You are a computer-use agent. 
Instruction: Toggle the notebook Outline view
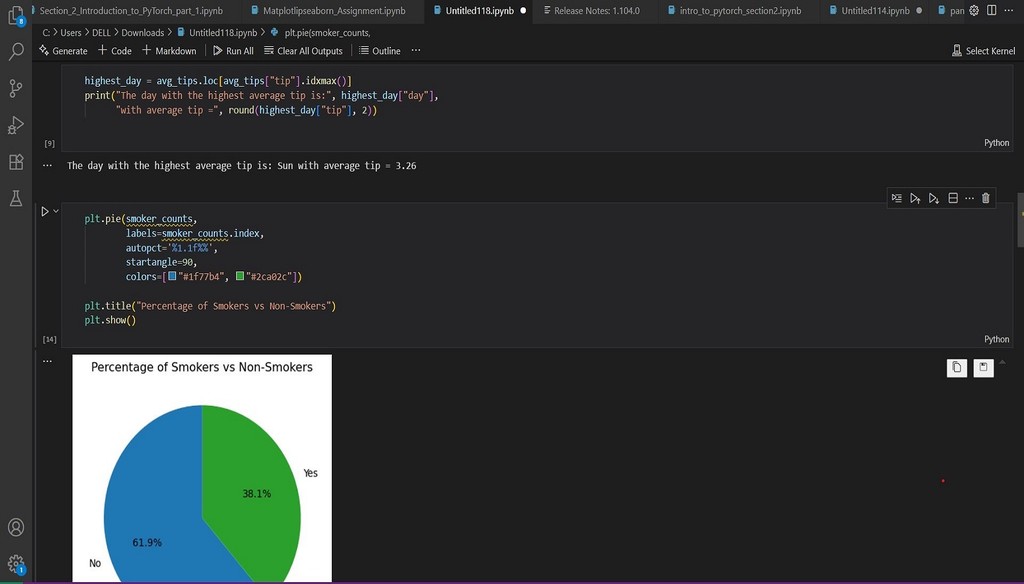(380, 51)
